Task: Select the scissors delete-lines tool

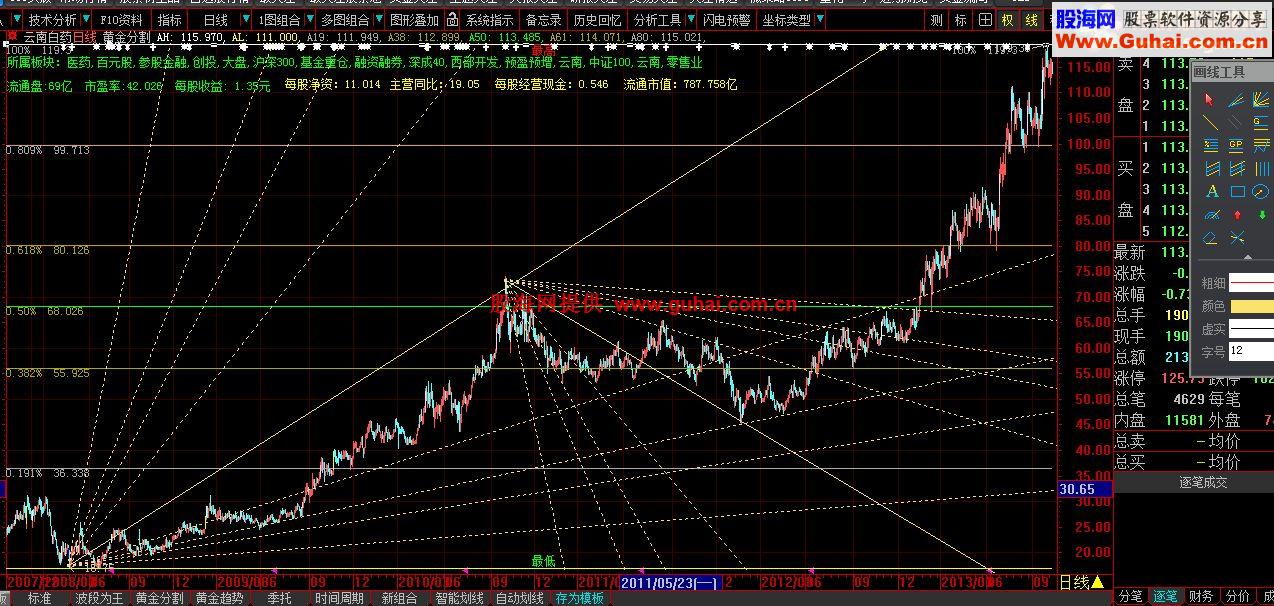Action: [1237, 238]
